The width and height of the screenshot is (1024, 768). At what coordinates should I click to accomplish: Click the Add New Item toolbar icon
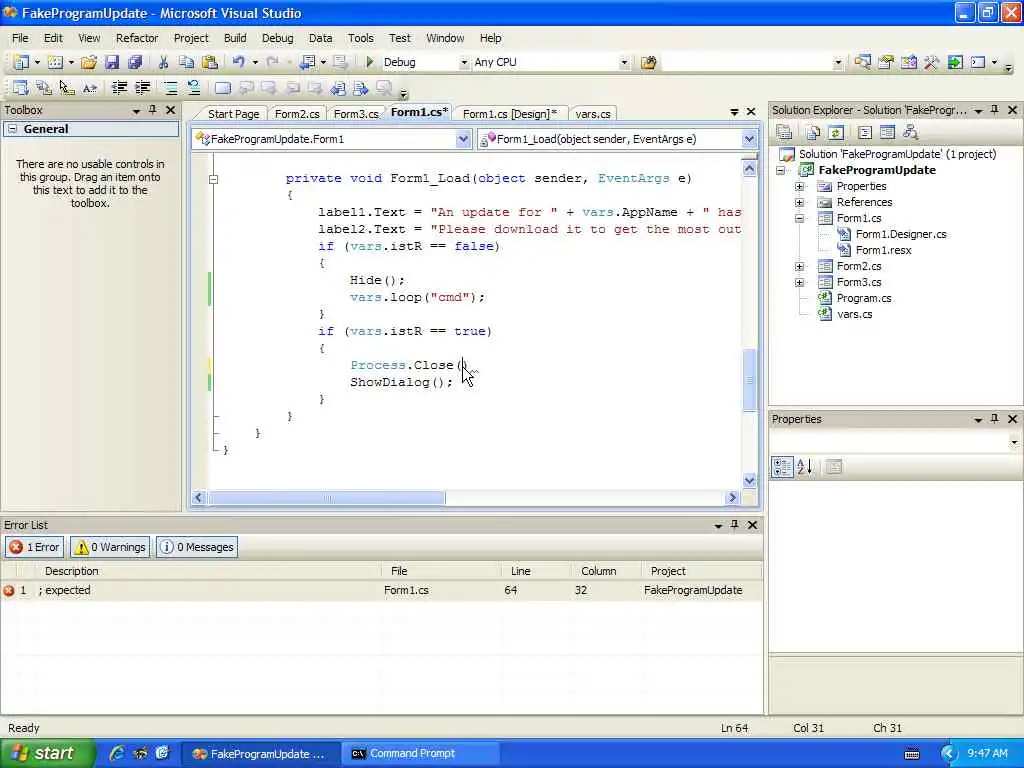55,62
